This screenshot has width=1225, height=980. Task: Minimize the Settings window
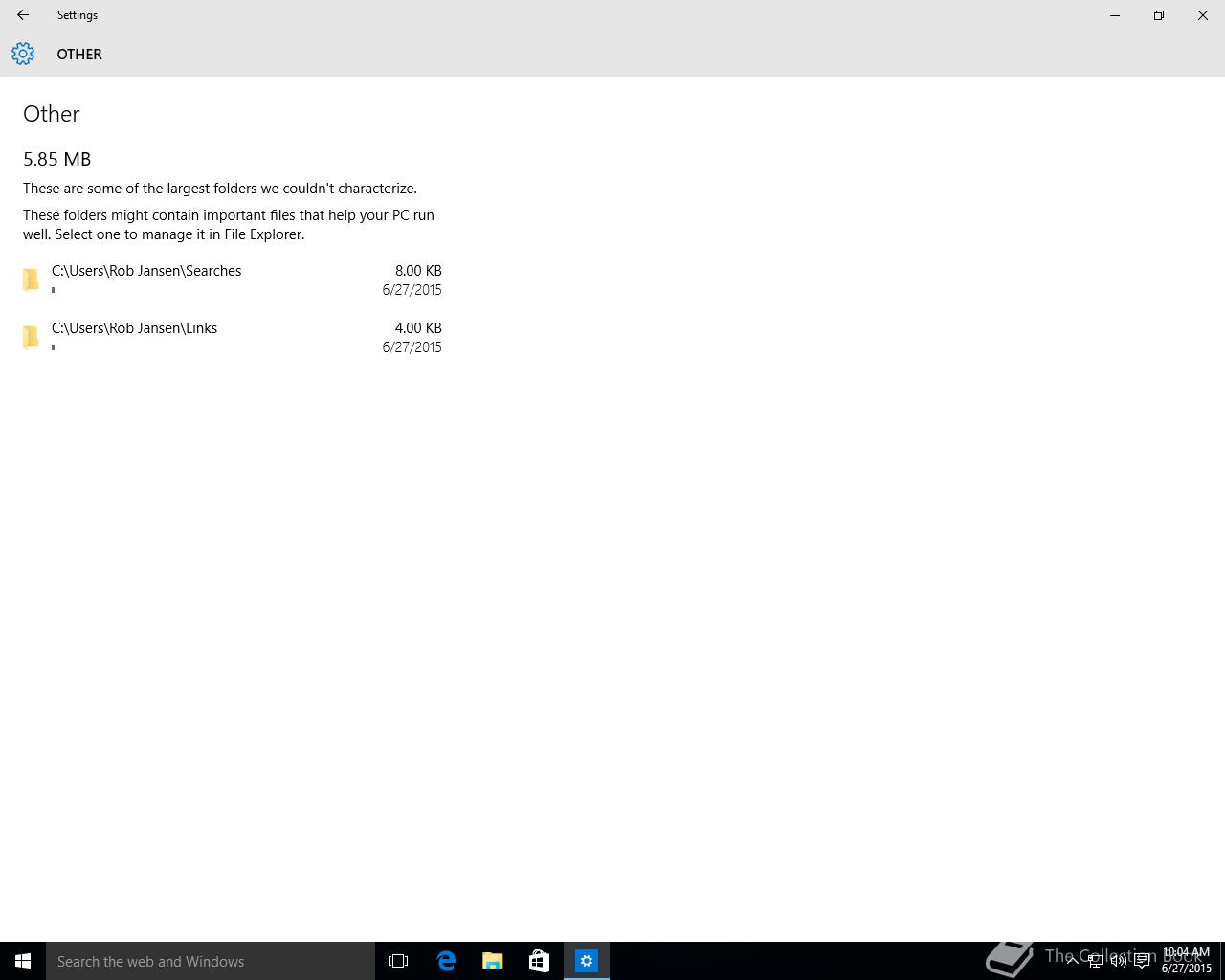point(1115,15)
